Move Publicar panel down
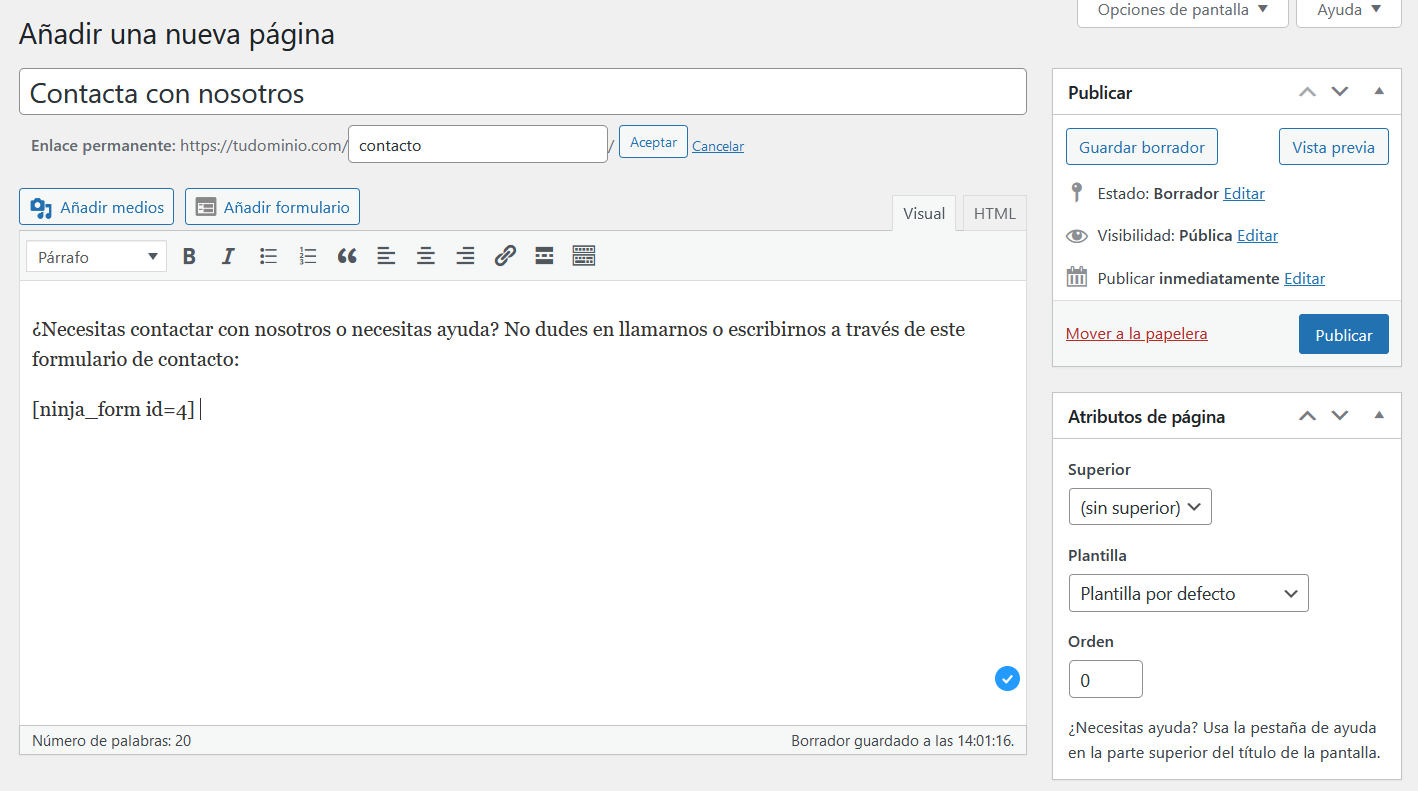 pyautogui.click(x=1340, y=92)
